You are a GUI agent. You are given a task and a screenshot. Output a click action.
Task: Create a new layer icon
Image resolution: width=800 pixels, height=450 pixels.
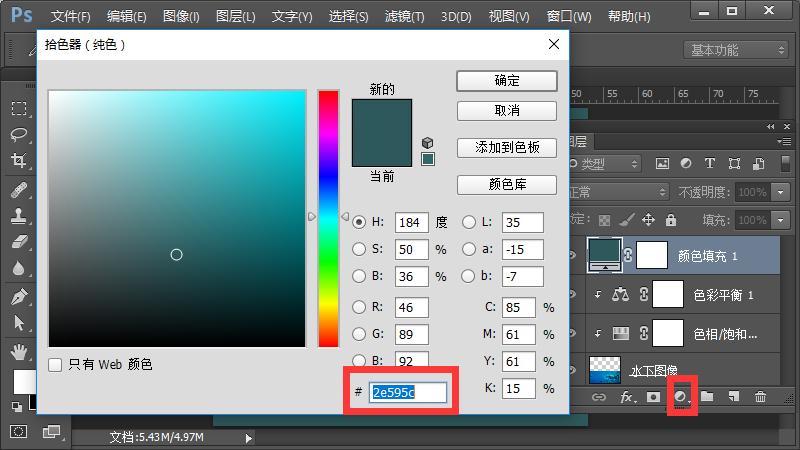click(x=734, y=396)
